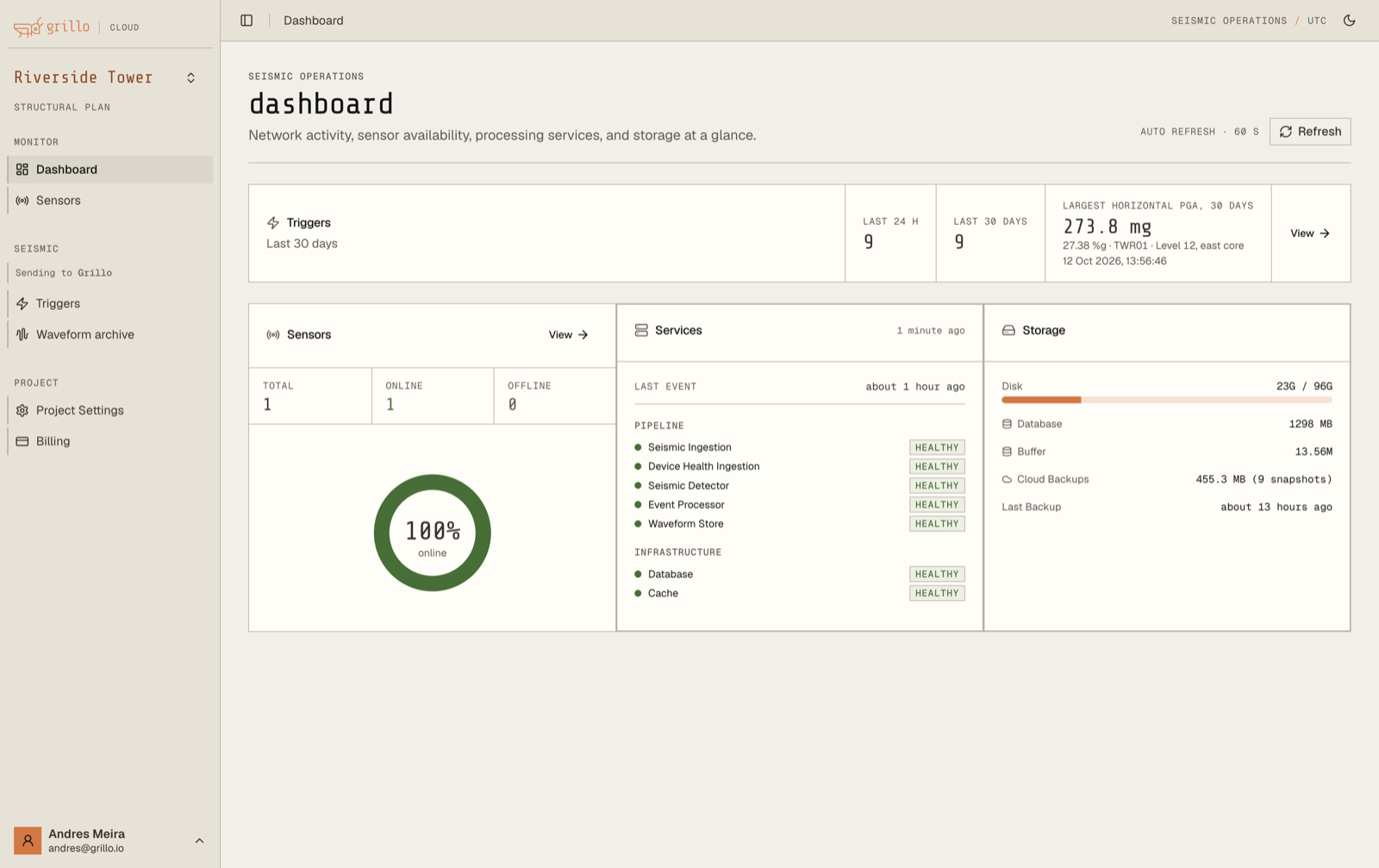
Task: Open Billing in the sidebar
Action: 110,441
